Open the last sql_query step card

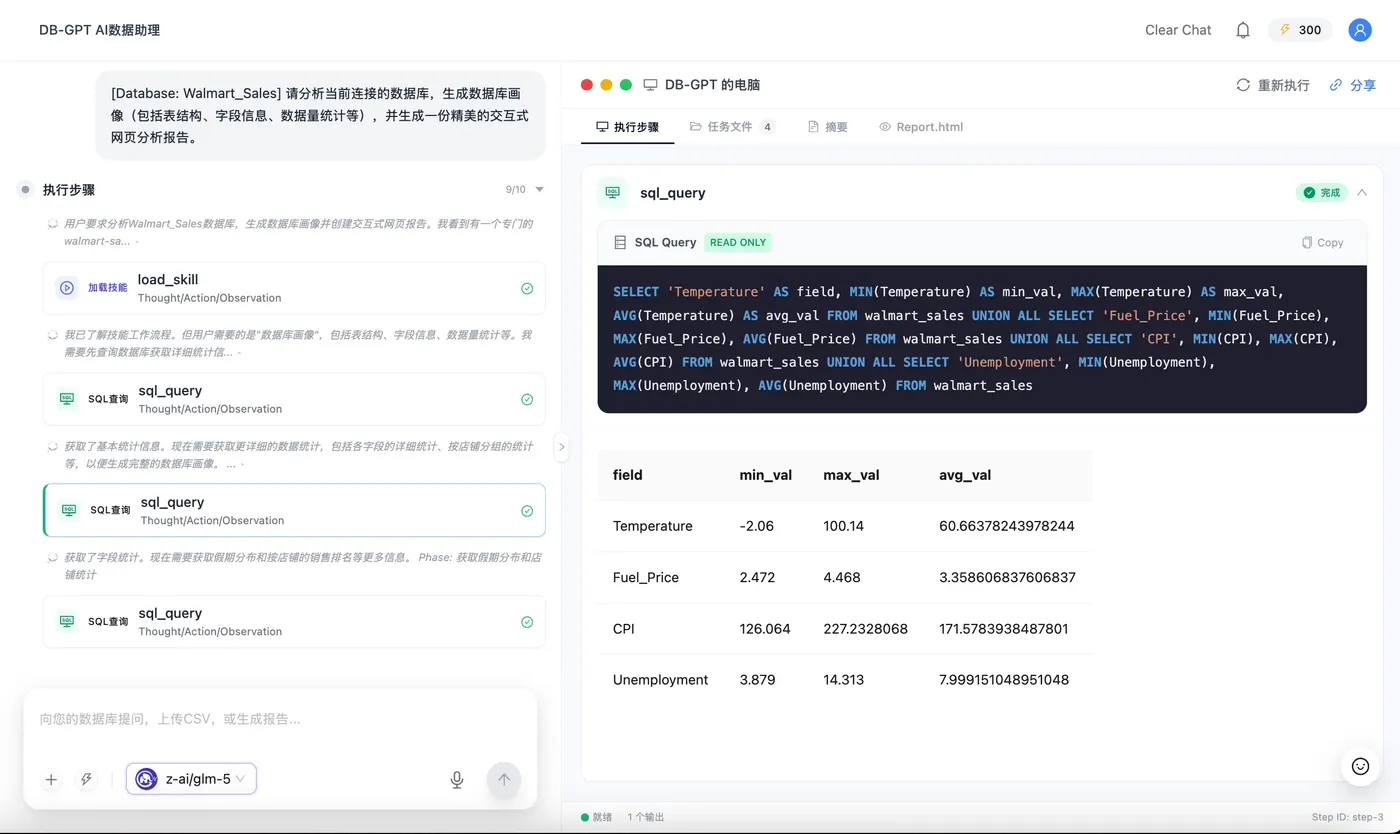[x=294, y=621]
